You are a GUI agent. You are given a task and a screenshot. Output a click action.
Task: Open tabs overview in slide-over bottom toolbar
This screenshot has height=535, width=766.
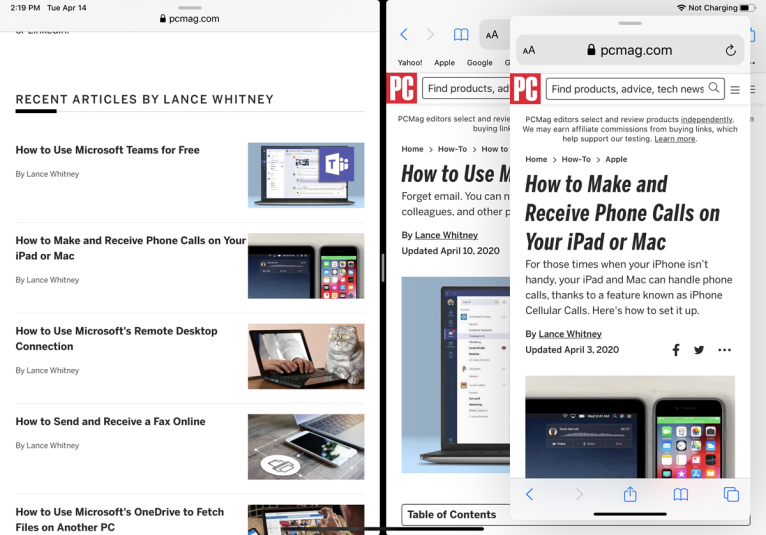(x=731, y=494)
